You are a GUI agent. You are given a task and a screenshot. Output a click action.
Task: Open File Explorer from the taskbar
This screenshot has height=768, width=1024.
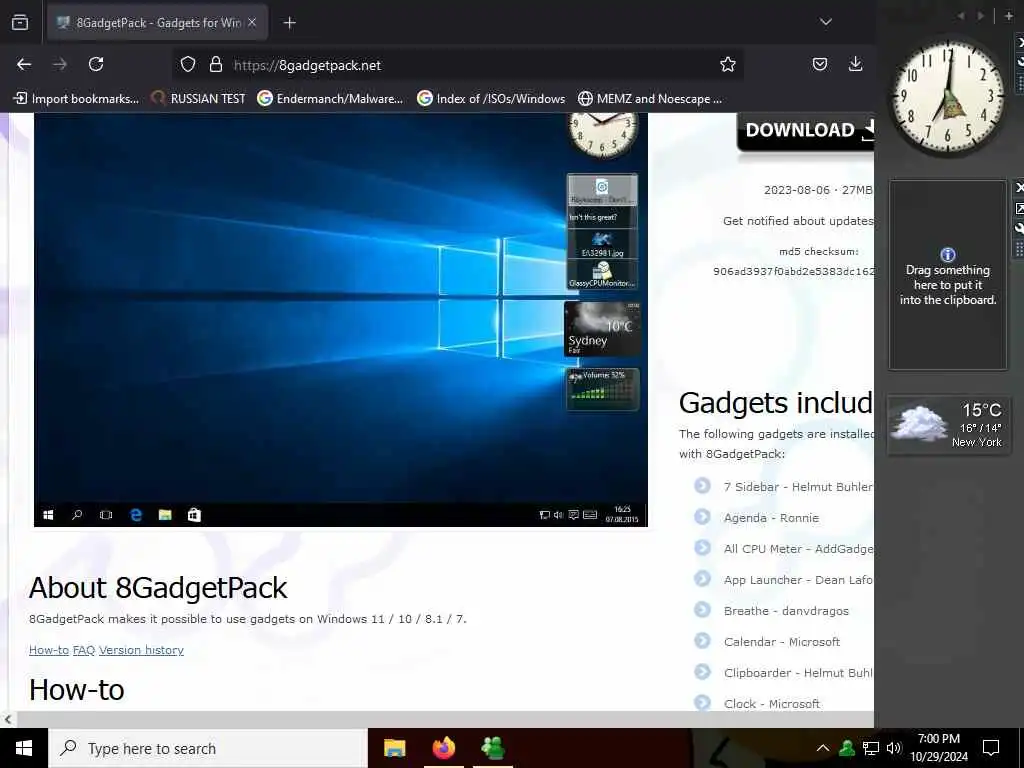point(394,748)
